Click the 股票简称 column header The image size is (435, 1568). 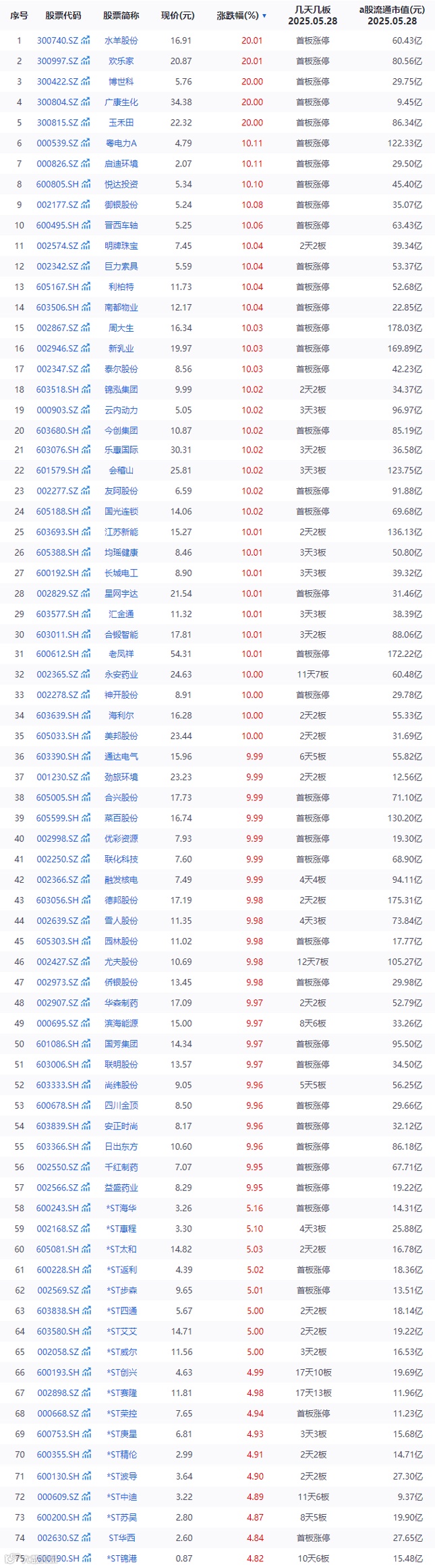click(121, 15)
